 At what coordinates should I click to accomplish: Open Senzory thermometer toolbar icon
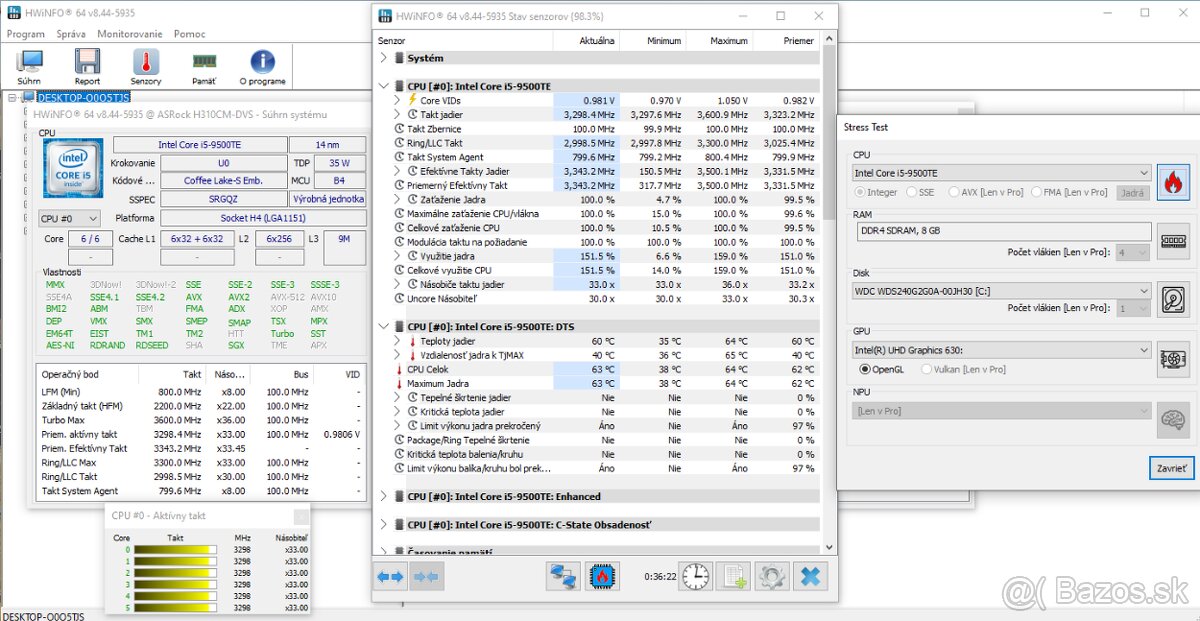(146, 67)
